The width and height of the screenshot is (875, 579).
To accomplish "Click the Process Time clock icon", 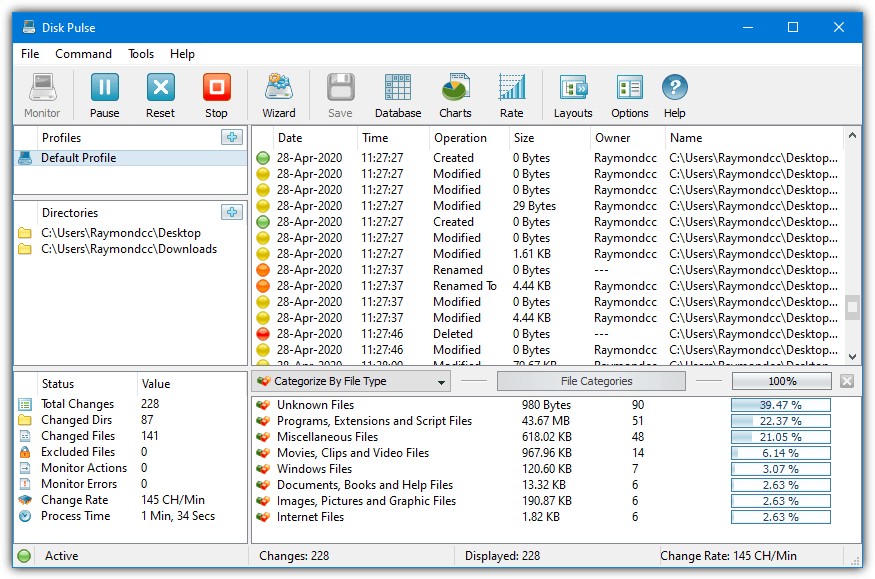I will pyautogui.click(x=25, y=516).
